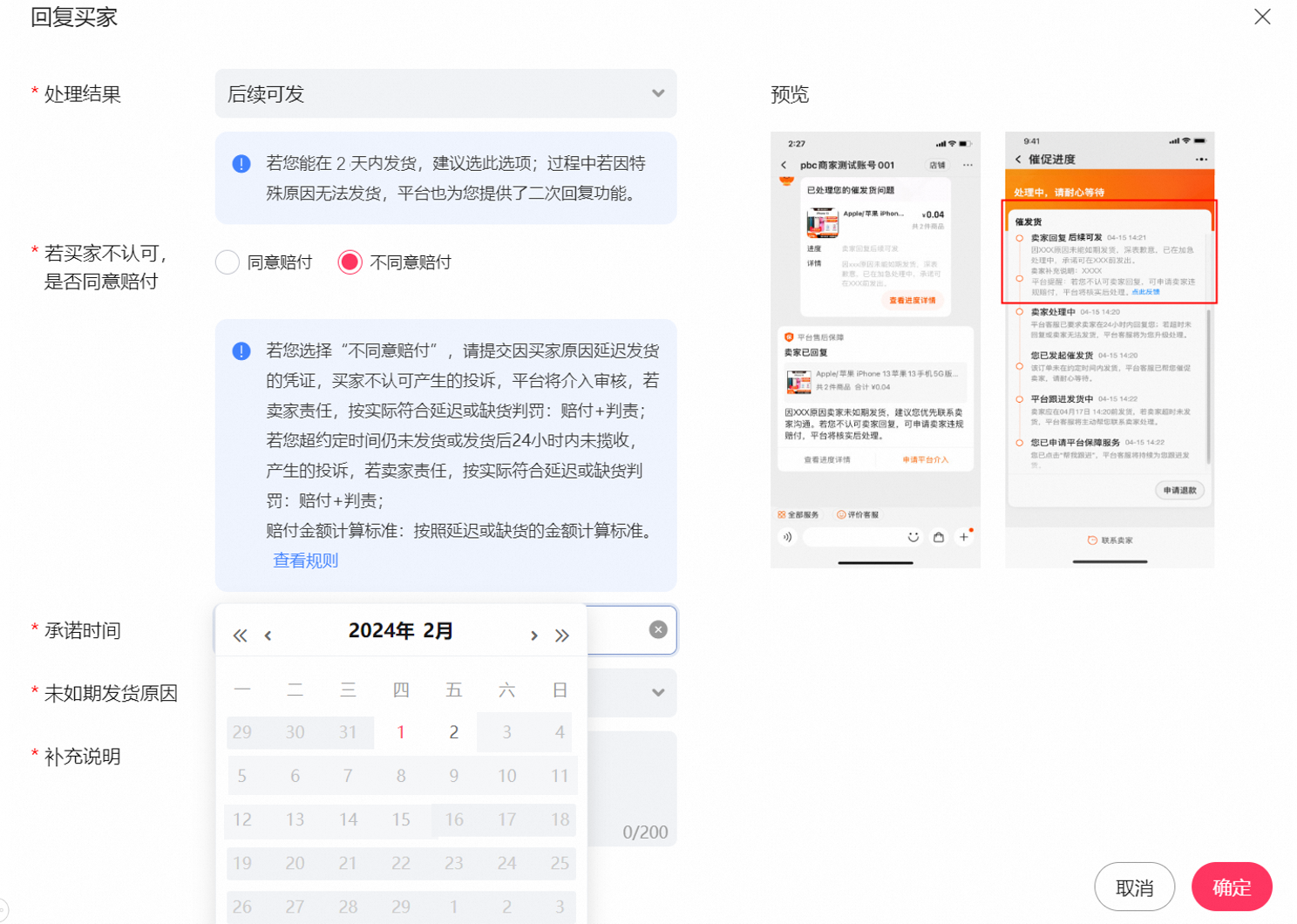Click the more dots in 催促进度 preview
The image size is (1297, 924).
tap(1201, 160)
